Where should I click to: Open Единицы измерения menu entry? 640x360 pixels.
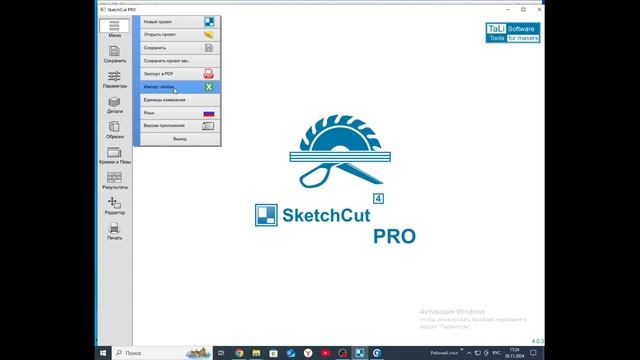(x=180, y=100)
